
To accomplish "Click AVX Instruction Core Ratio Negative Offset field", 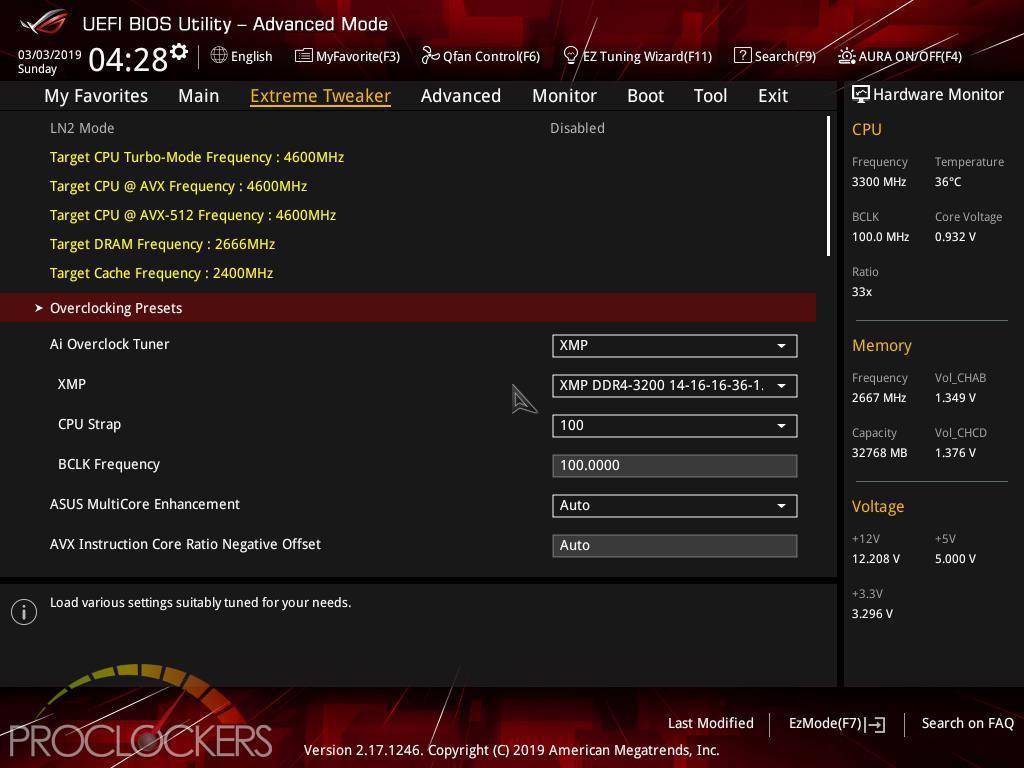I will [x=675, y=545].
